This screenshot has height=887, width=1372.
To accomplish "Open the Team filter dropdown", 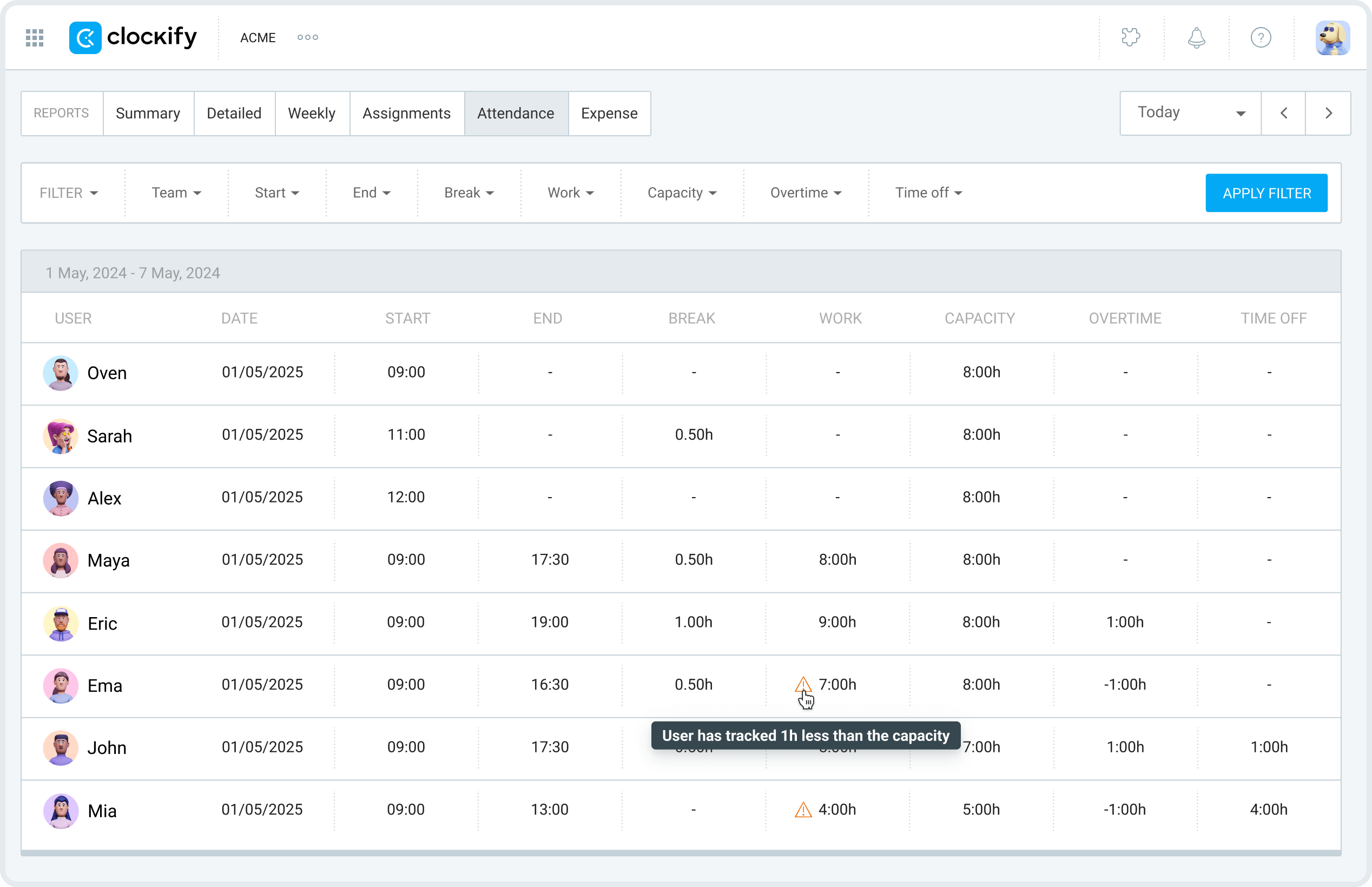I will (x=176, y=193).
